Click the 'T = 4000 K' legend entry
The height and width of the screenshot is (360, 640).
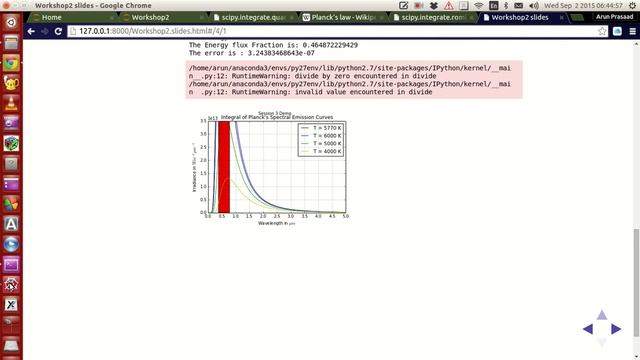tap(321, 151)
